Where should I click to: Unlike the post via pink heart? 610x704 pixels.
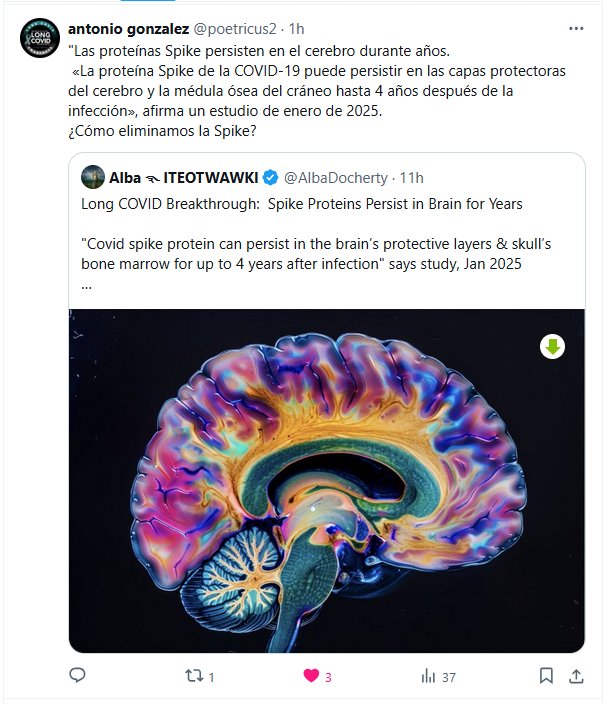[311, 675]
